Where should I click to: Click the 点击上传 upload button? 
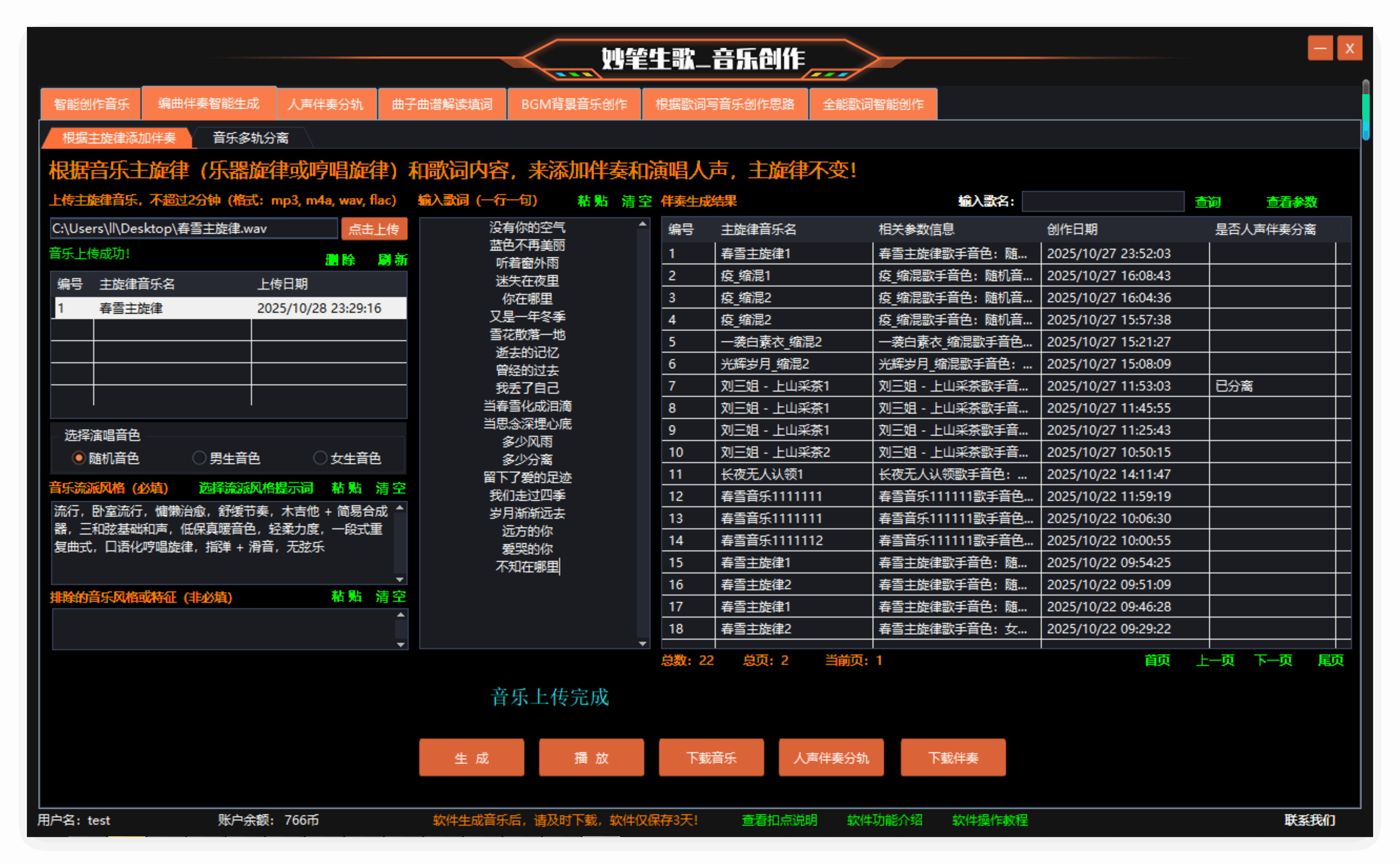coord(374,229)
